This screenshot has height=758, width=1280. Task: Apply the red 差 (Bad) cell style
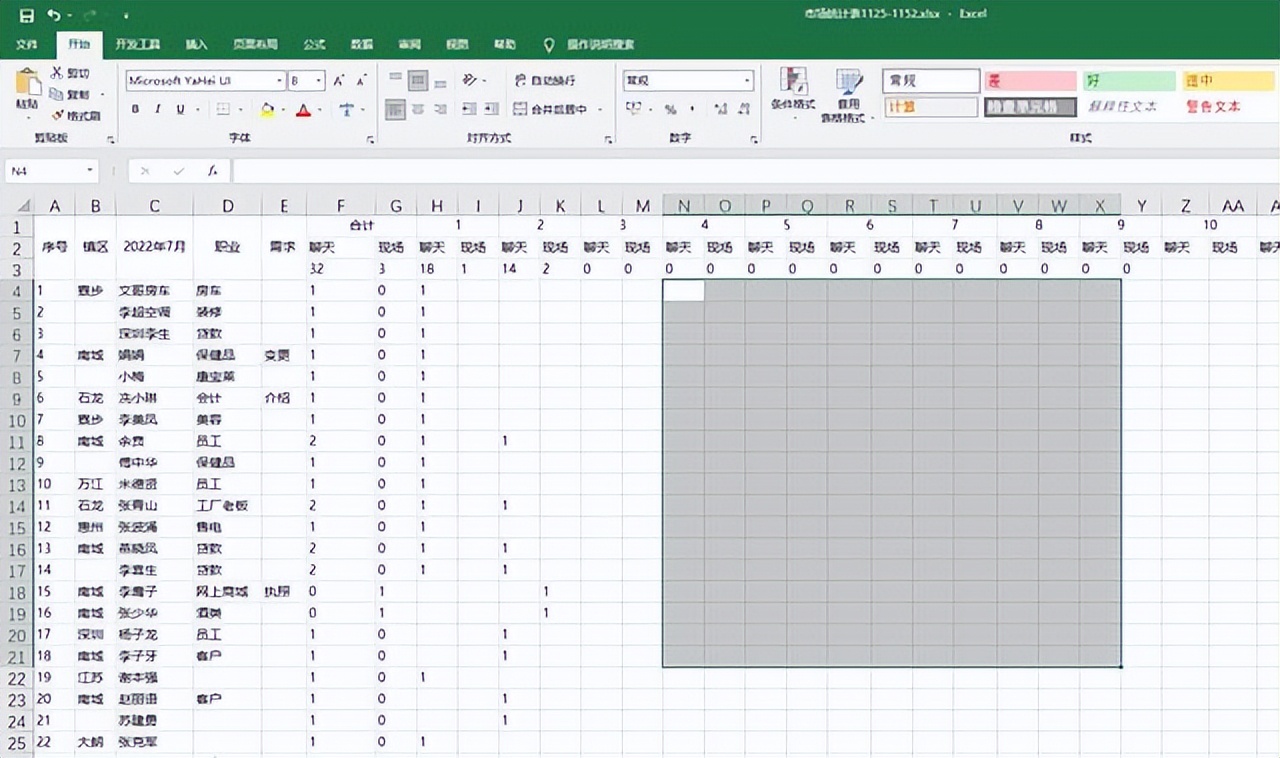[x=1031, y=81]
